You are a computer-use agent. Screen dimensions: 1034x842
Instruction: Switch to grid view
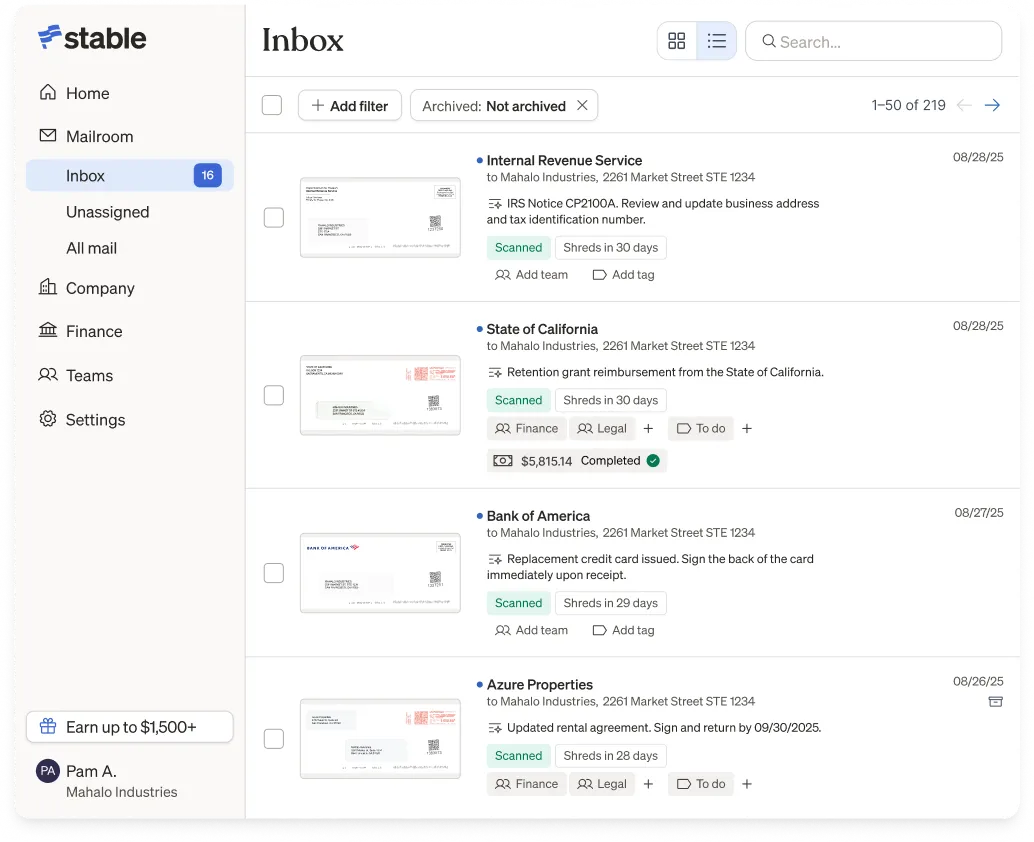677,41
